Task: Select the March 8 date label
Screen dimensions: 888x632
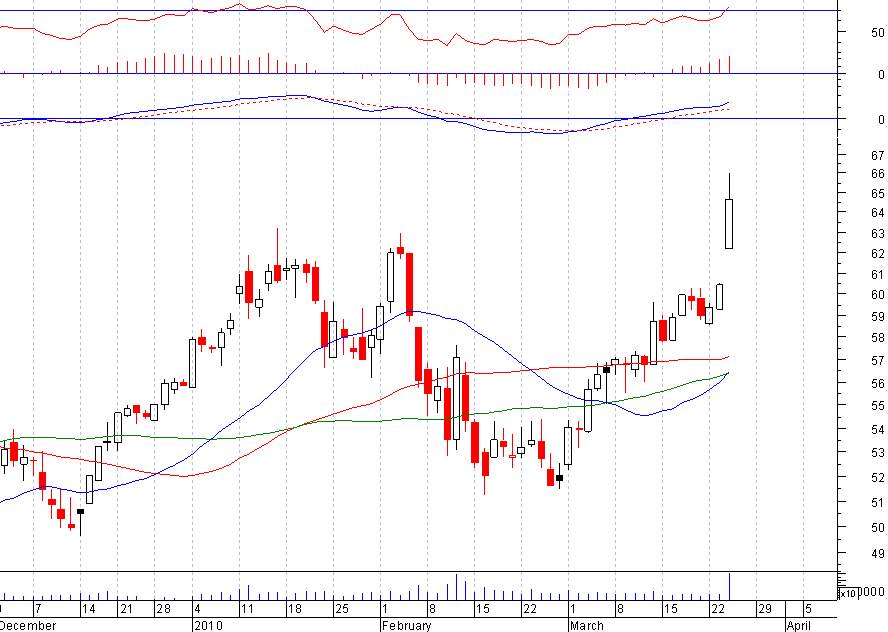Action: click(x=620, y=609)
